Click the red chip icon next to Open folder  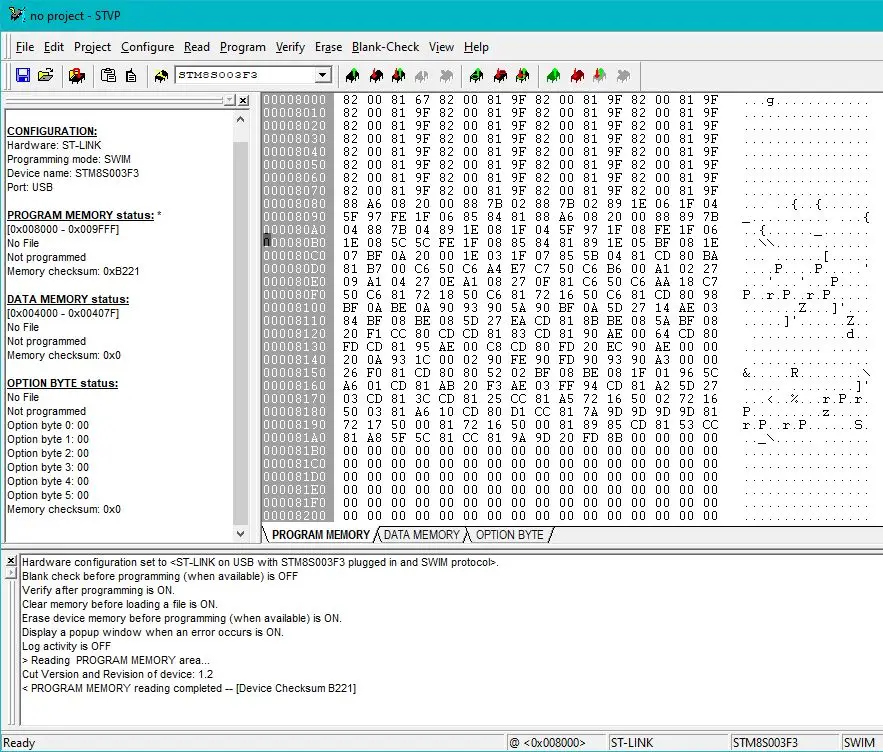coord(77,75)
